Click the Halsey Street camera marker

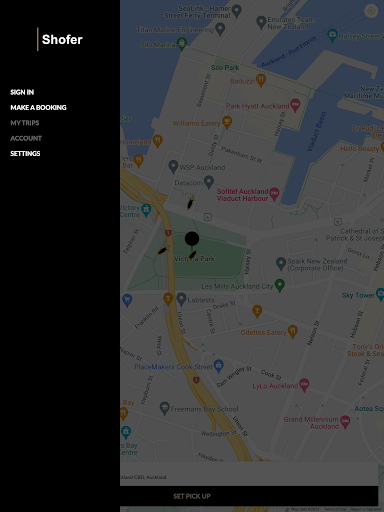click(332, 35)
